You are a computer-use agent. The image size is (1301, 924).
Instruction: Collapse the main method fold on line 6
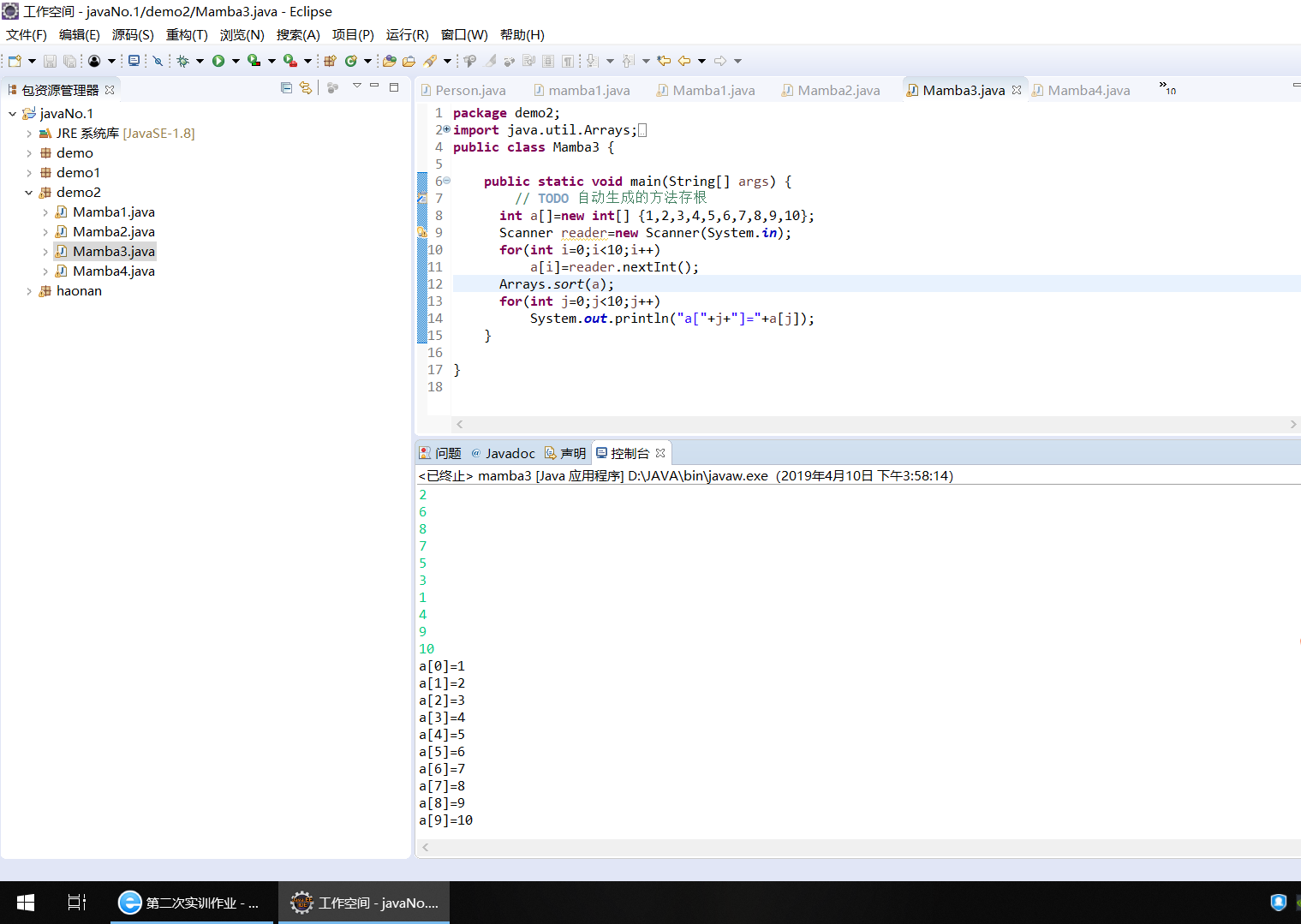[446, 181]
